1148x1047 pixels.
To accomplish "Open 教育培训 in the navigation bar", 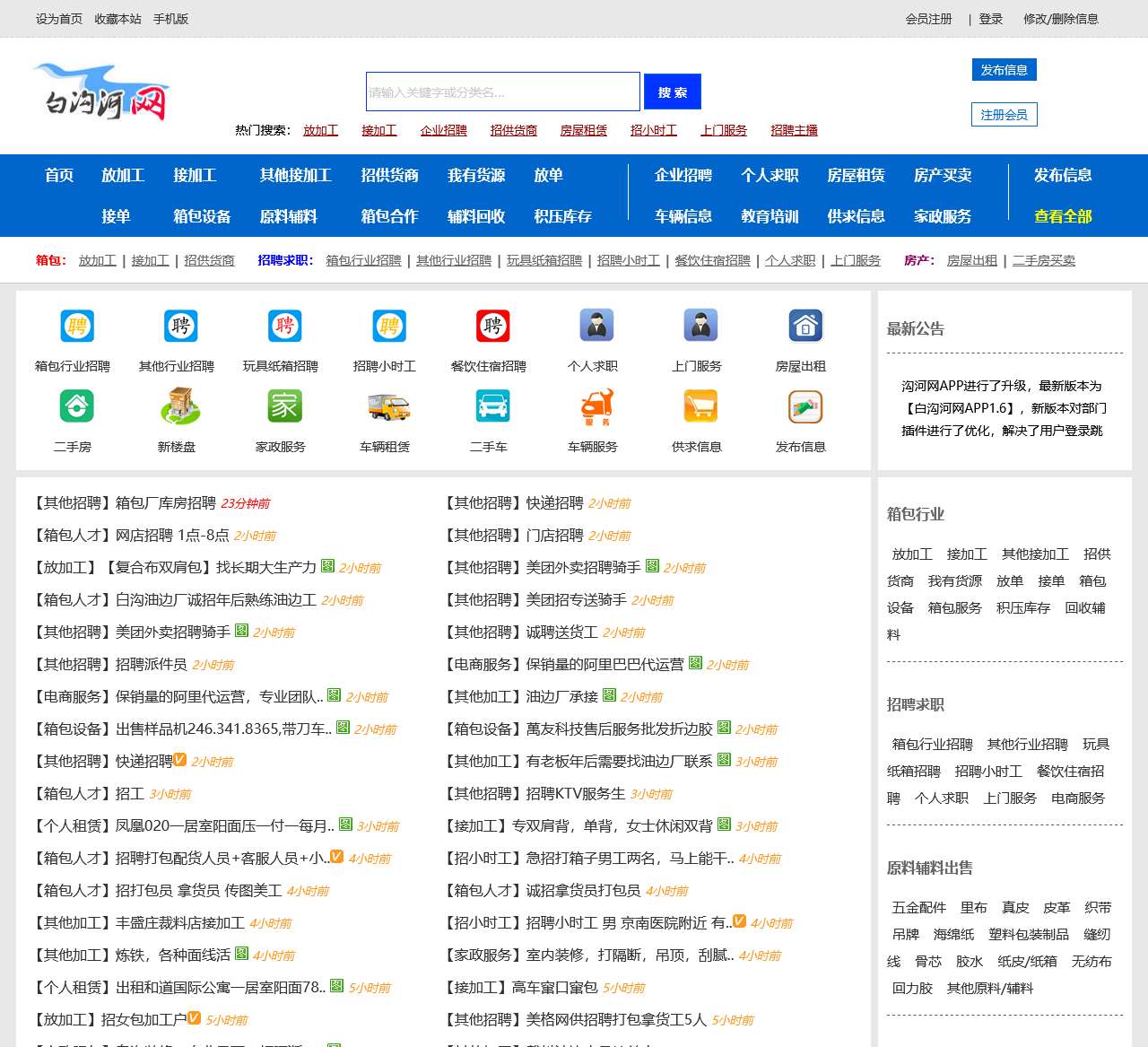I will pyautogui.click(x=770, y=216).
